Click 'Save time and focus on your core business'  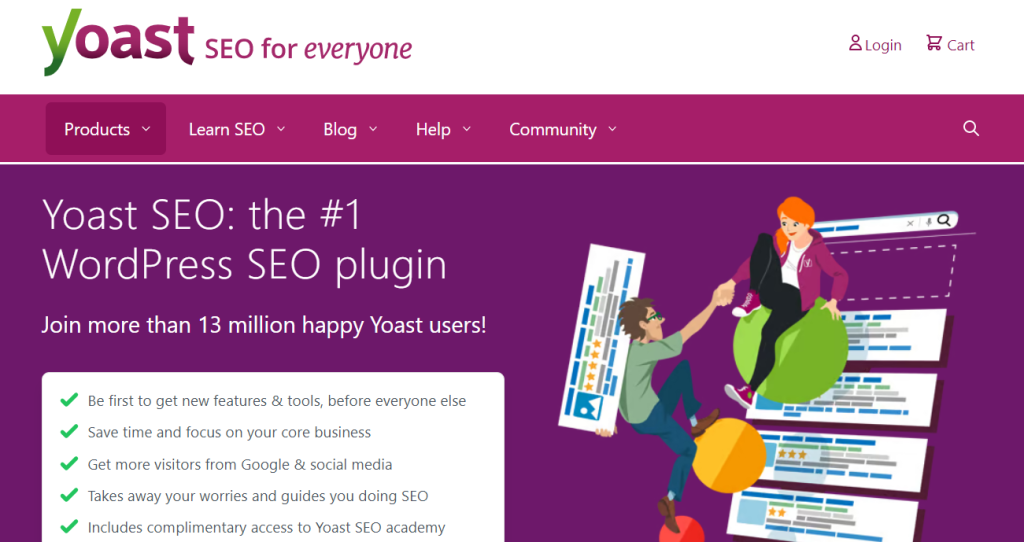(x=229, y=432)
